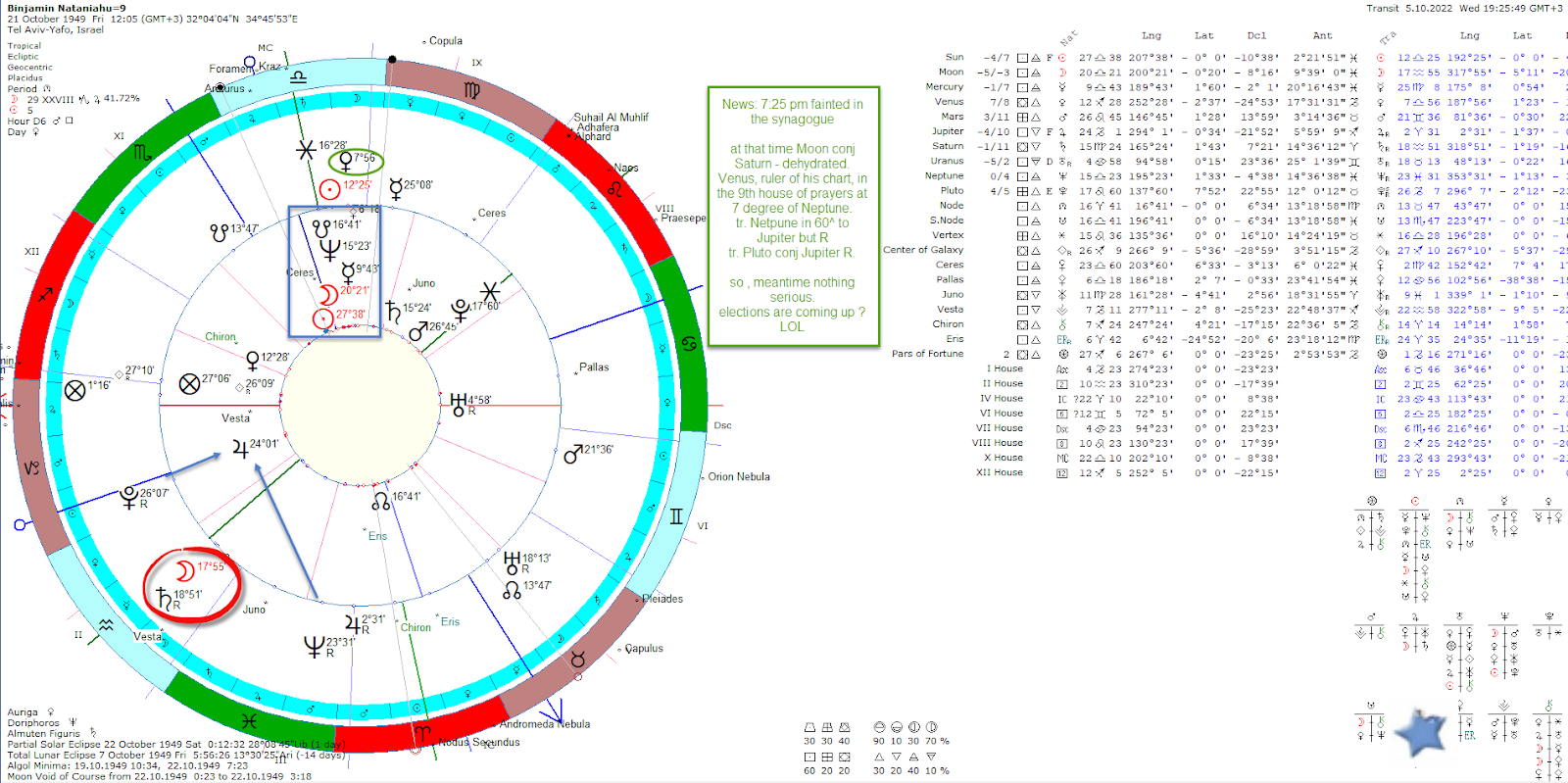The height and width of the screenshot is (783, 1568).
Task: Select the 'Ant' column header
Action: 1323,35
